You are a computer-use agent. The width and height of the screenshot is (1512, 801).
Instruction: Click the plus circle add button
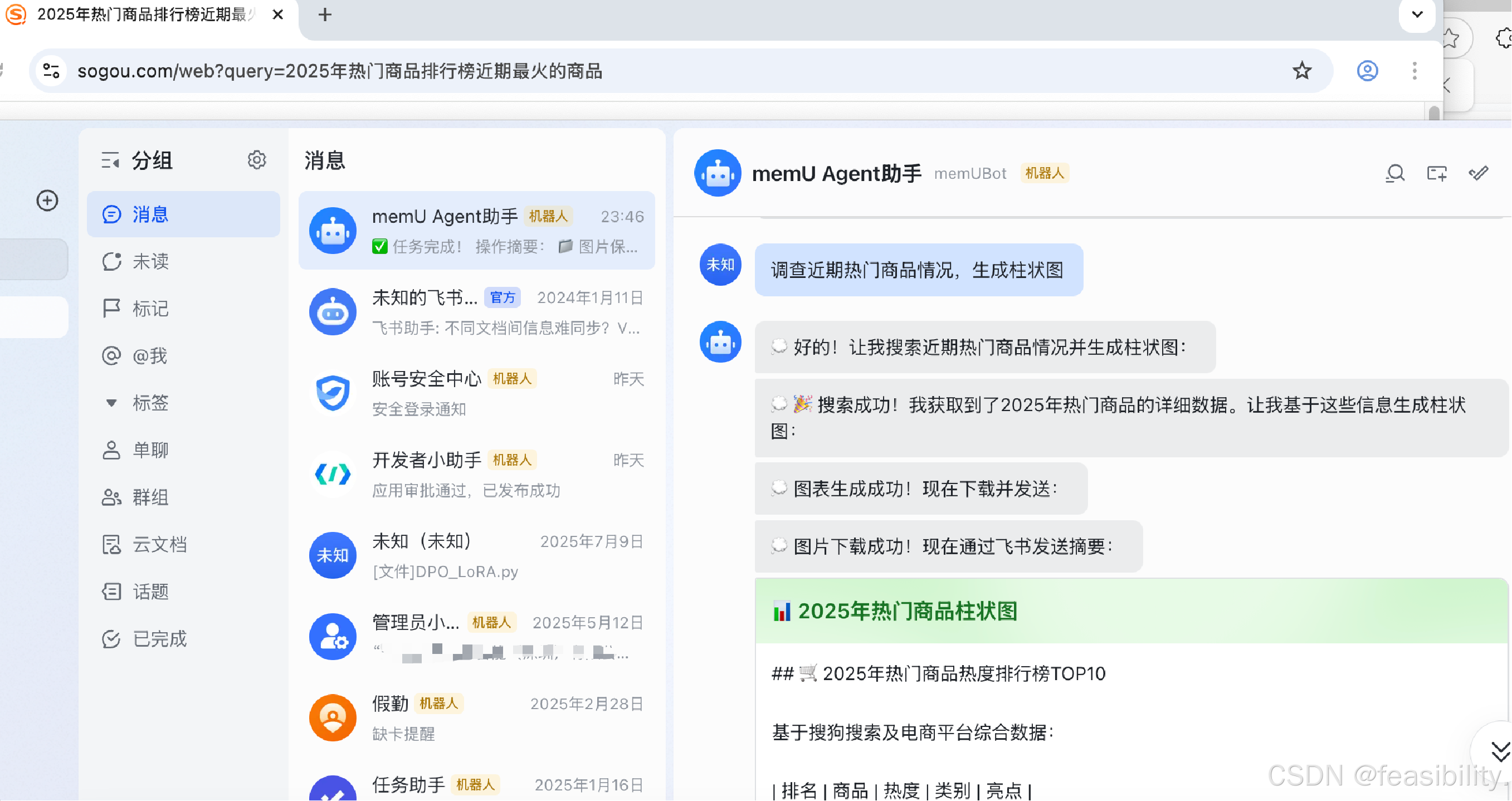pyautogui.click(x=47, y=201)
